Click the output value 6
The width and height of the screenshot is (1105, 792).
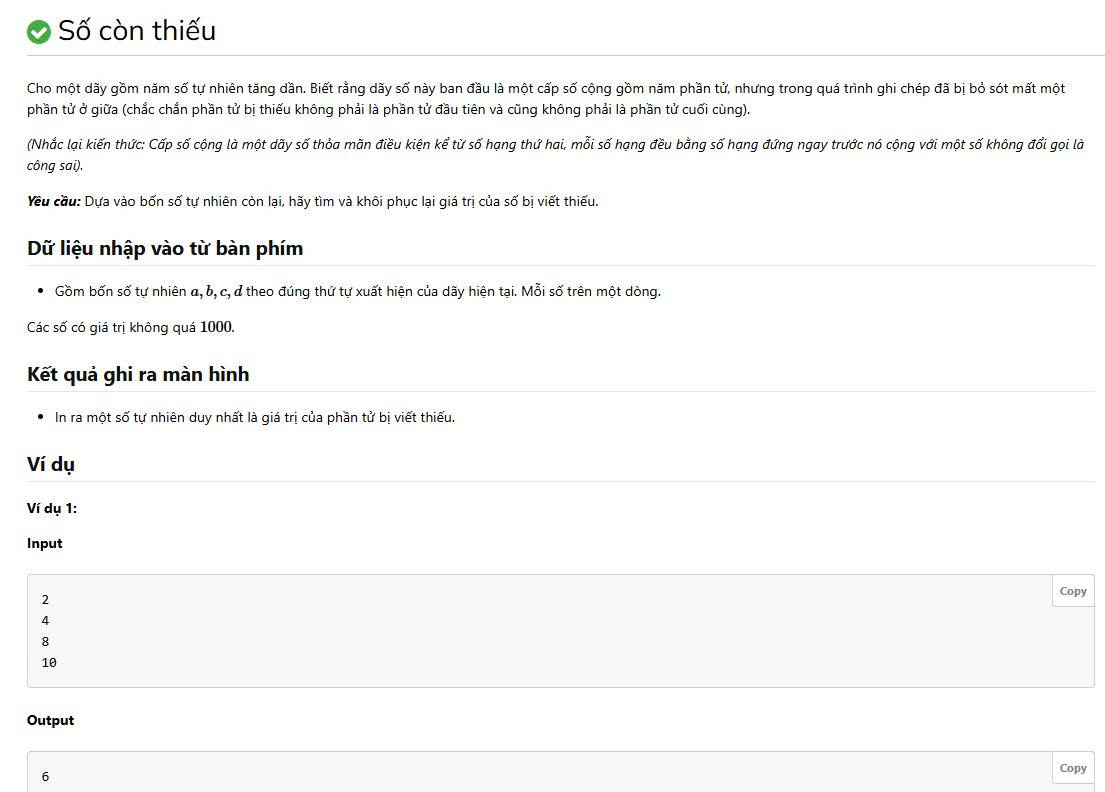46,776
